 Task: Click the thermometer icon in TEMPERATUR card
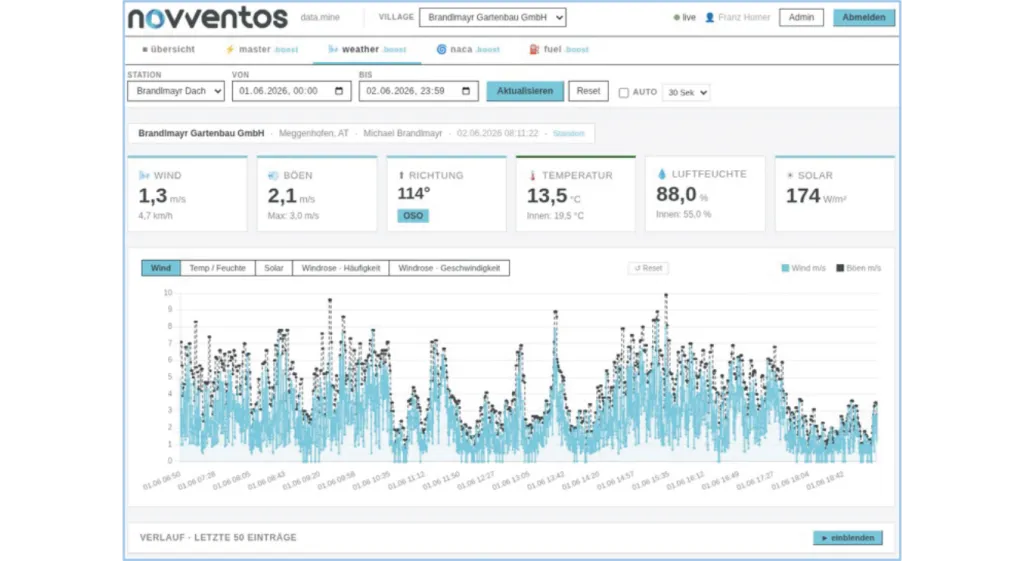(x=532, y=176)
